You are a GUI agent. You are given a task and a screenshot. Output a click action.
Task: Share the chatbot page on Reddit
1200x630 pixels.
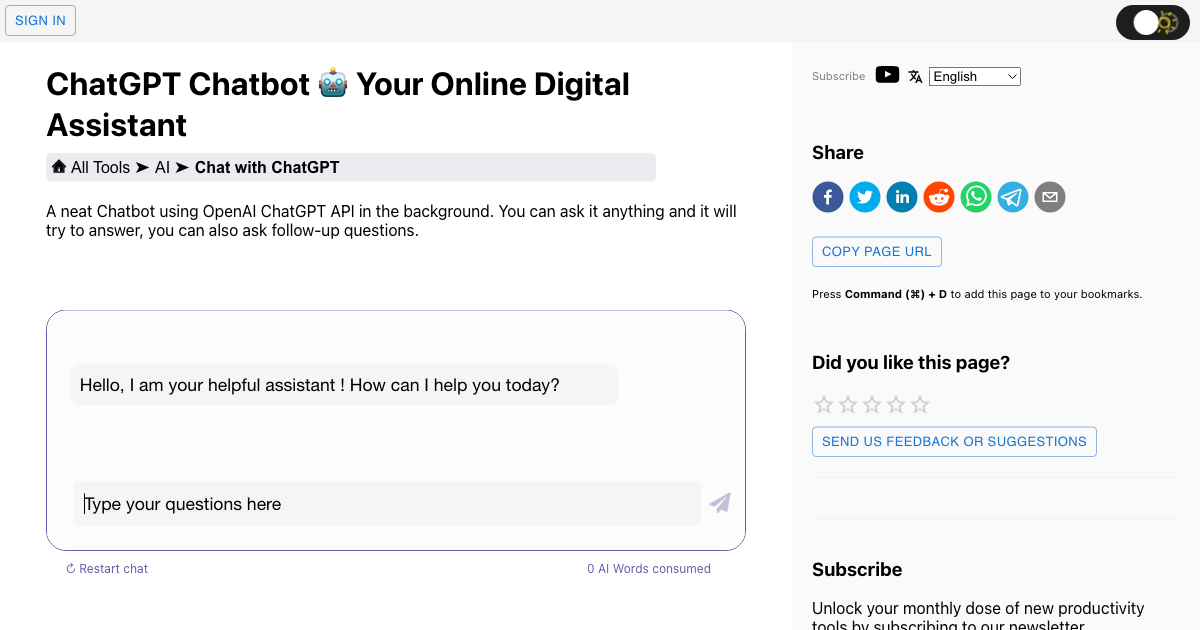pos(938,197)
